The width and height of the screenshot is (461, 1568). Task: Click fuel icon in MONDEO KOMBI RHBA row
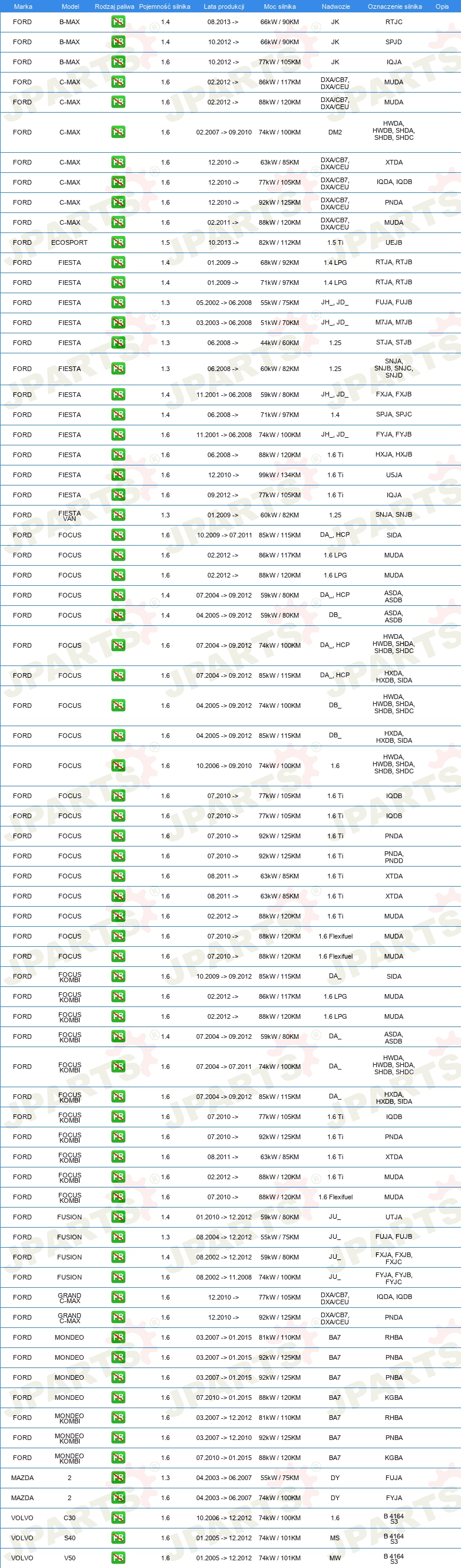coord(118,1418)
